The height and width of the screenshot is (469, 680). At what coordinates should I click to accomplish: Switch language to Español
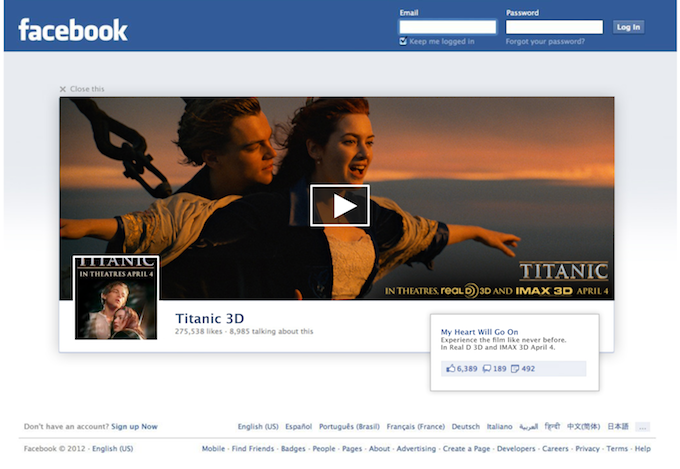click(298, 426)
